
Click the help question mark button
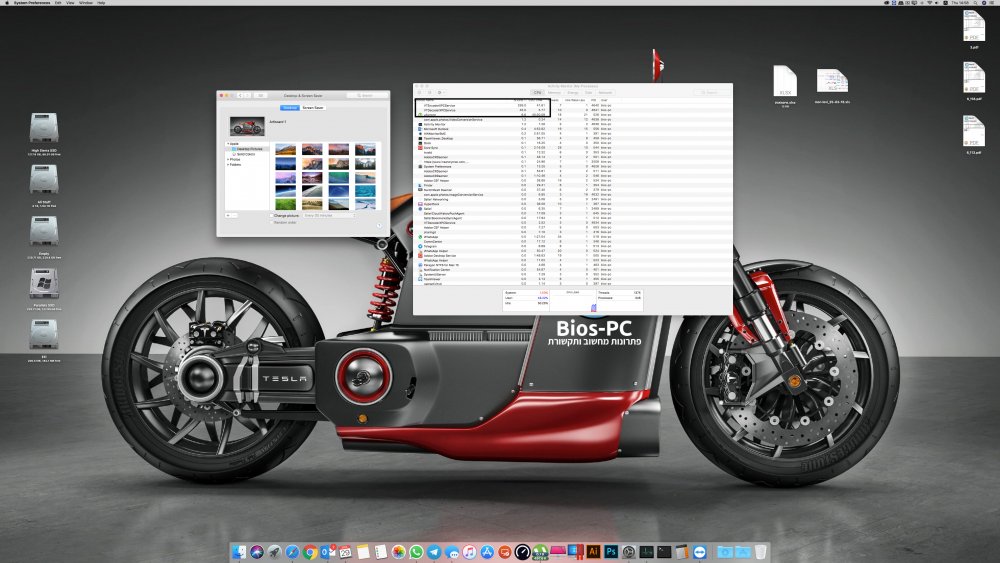pyautogui.click(x=379, y=226)
